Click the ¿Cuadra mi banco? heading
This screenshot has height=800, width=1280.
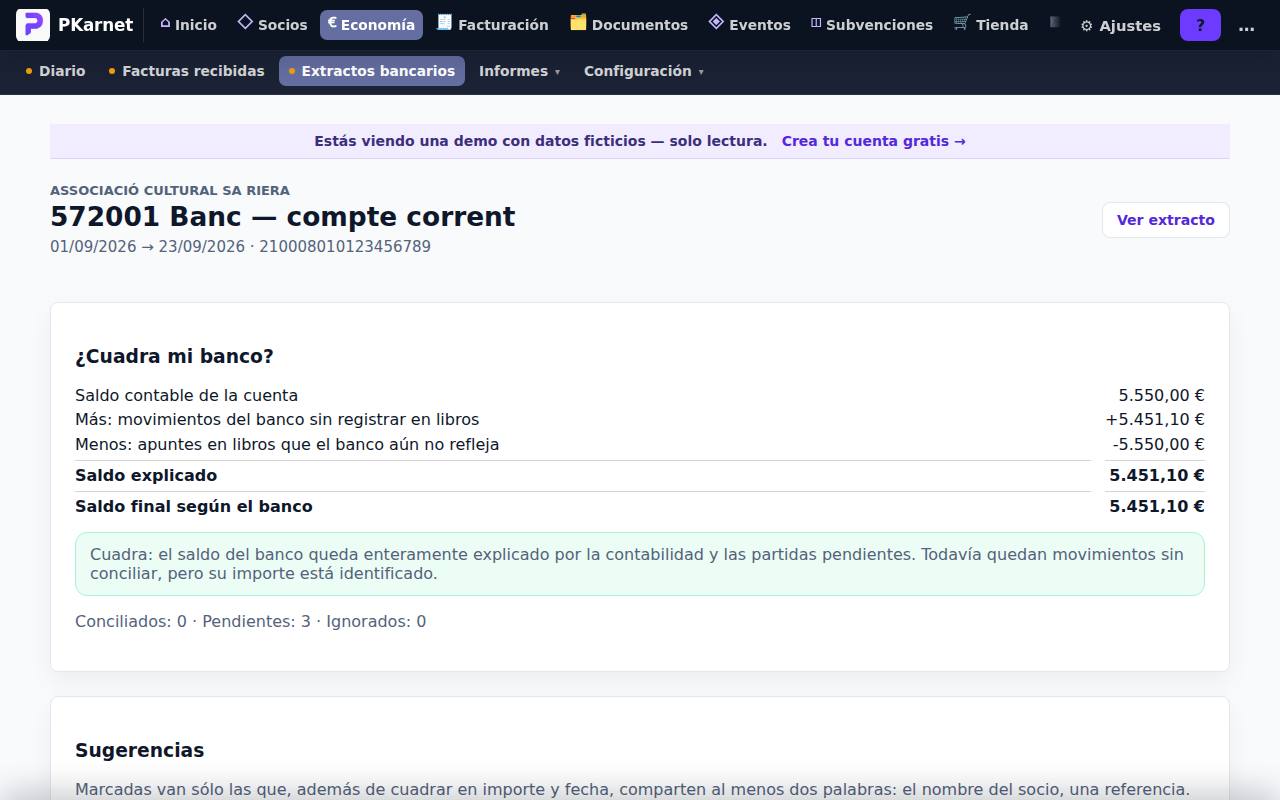[174, 356]
